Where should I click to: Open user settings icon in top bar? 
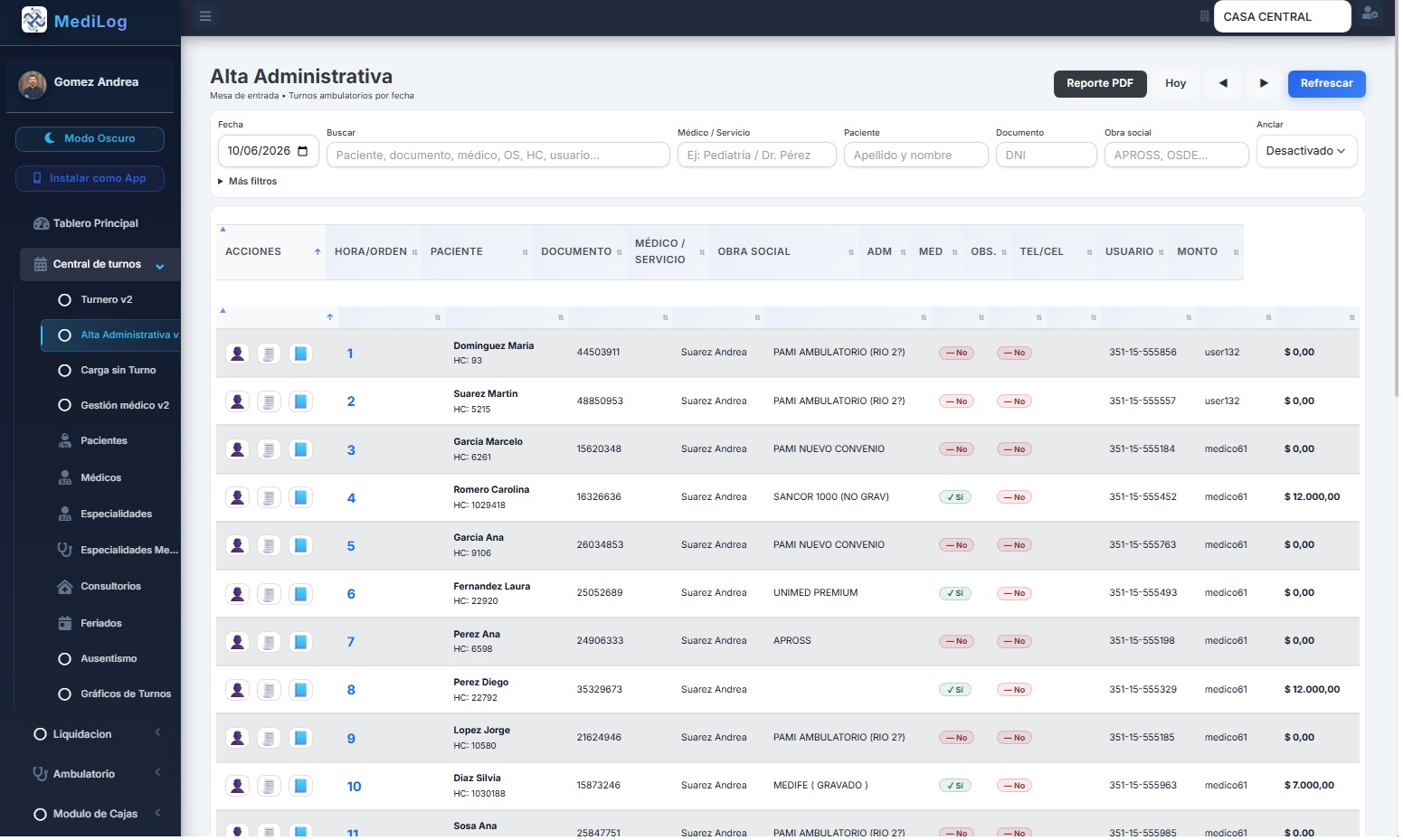pos(1370,14)
